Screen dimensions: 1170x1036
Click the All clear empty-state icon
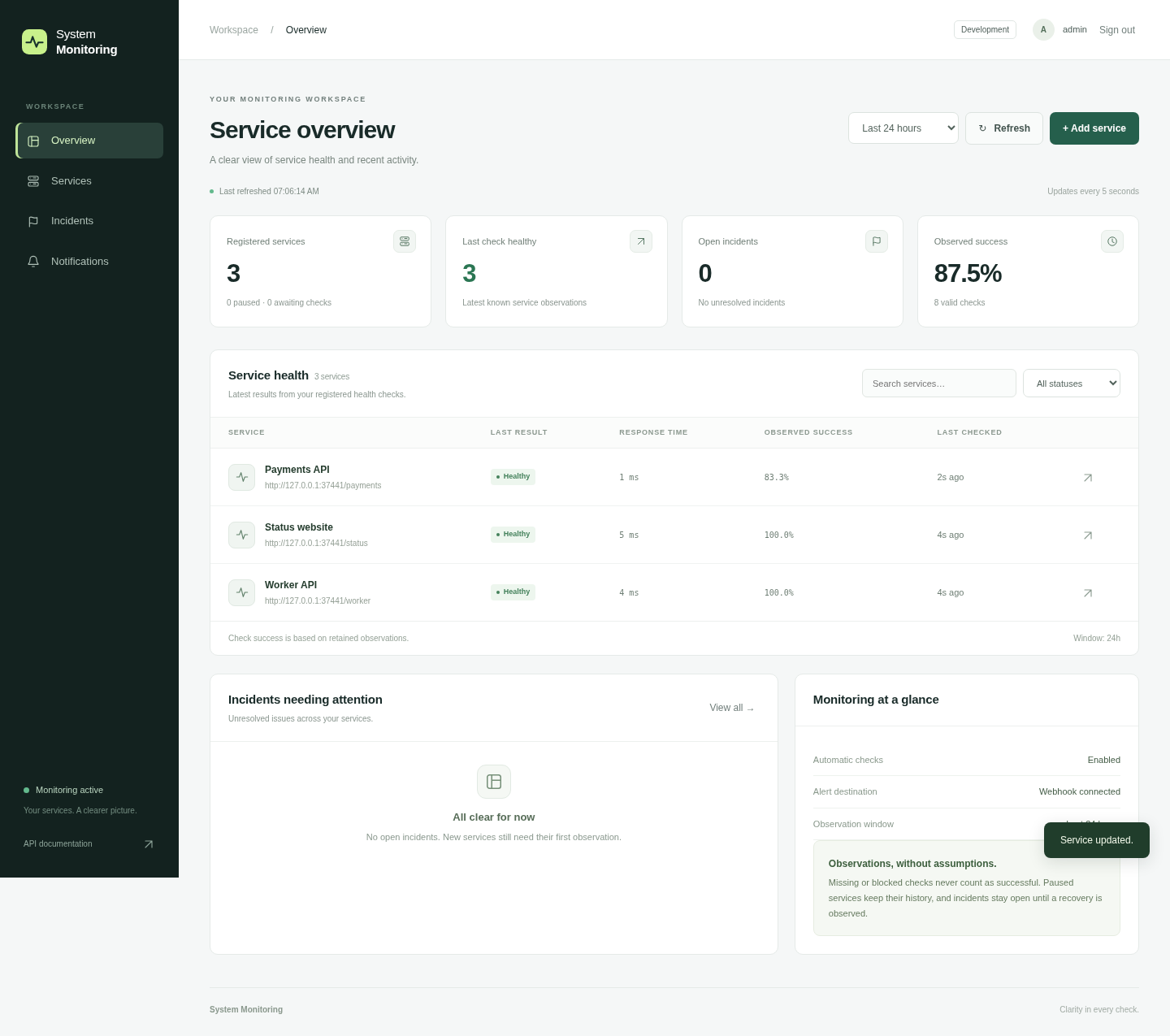494,782
